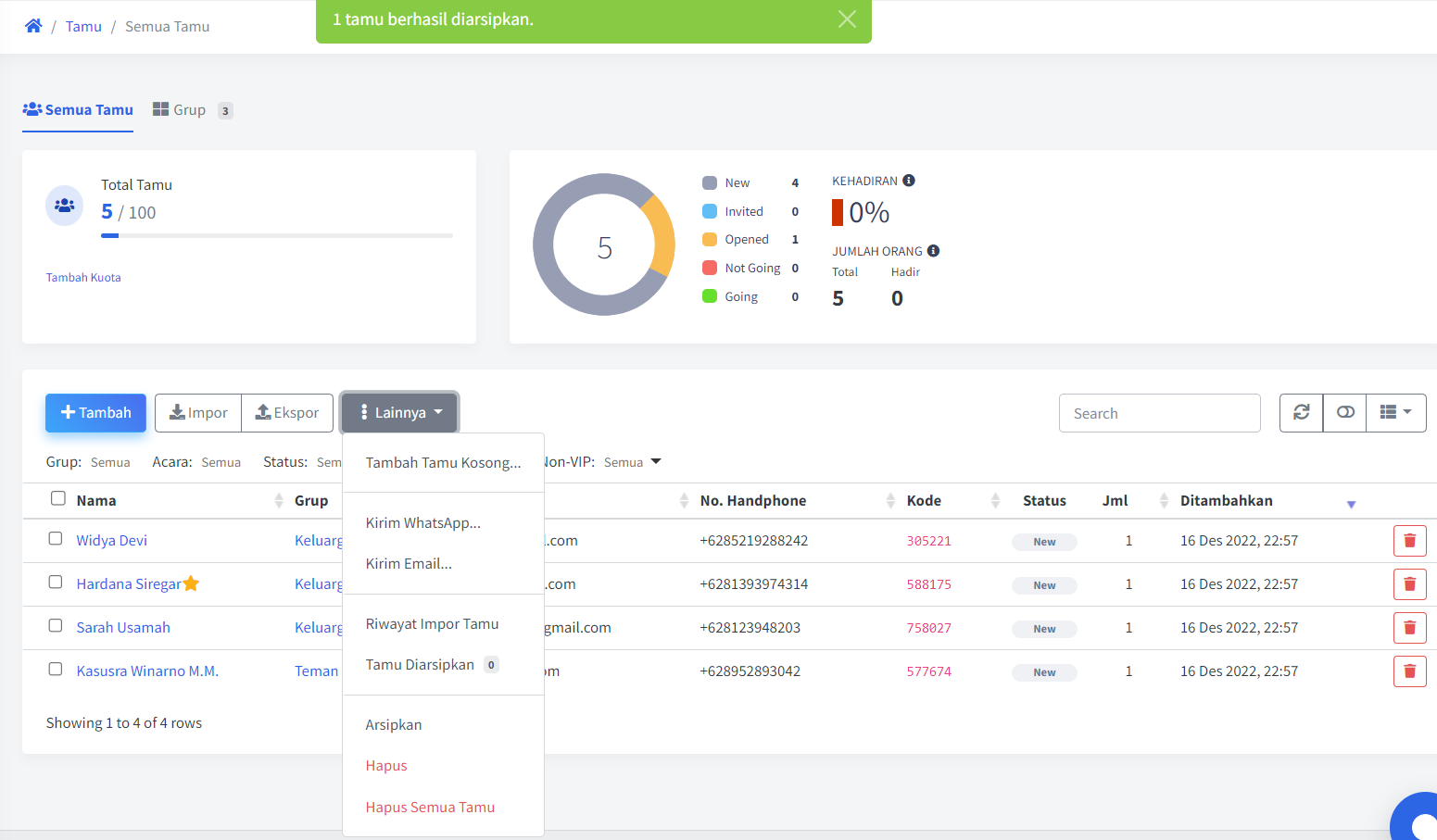The image size is (1437, 840).
Task: Click the Kehadiran info icon
Action: (x=909, y=181)
